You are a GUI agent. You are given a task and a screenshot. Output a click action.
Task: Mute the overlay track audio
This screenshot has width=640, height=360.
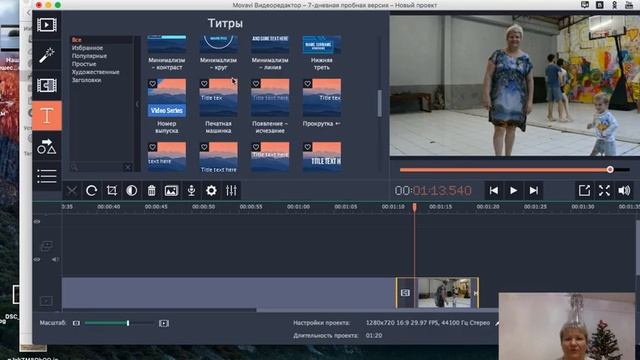coord(55,260)
